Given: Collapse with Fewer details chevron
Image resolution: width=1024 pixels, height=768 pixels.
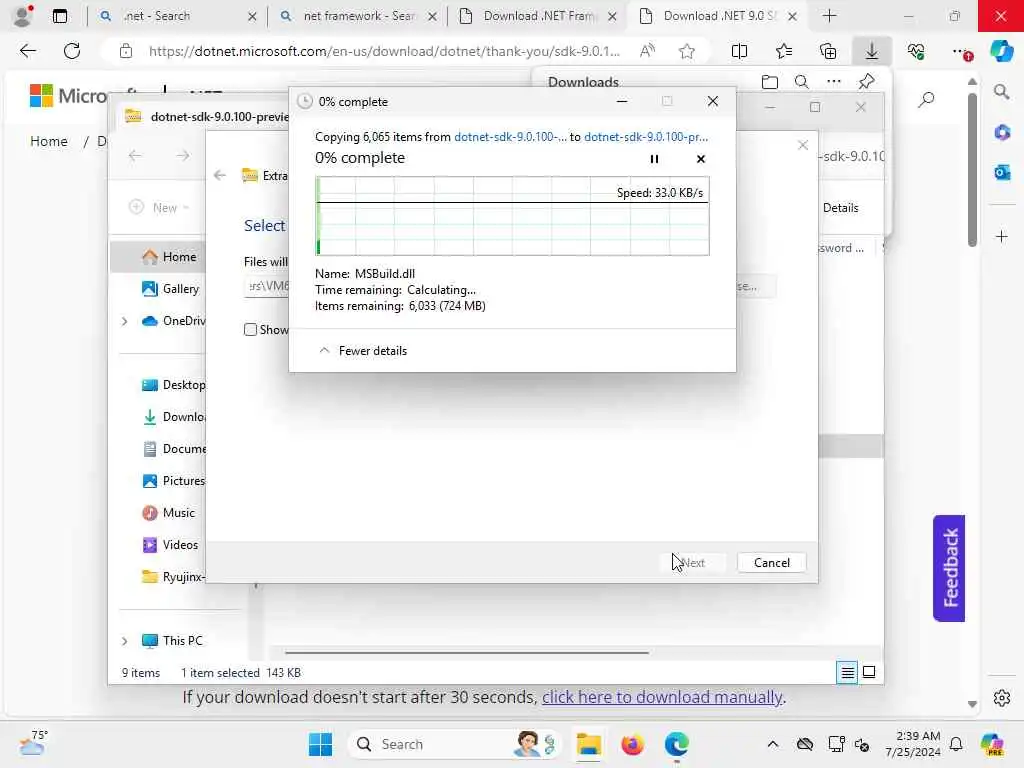Looking at the screenshot, I should point(324,351).
